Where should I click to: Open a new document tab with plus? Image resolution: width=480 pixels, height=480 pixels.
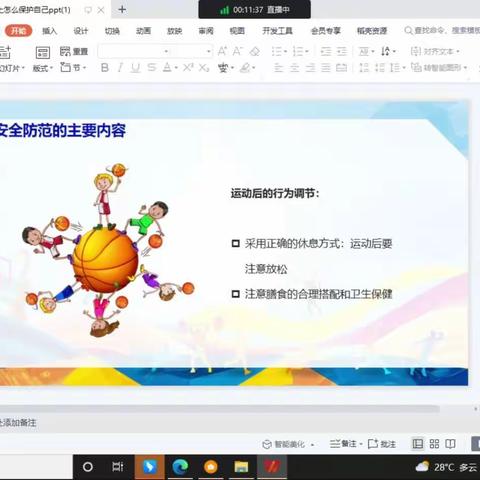click(122, 10)
